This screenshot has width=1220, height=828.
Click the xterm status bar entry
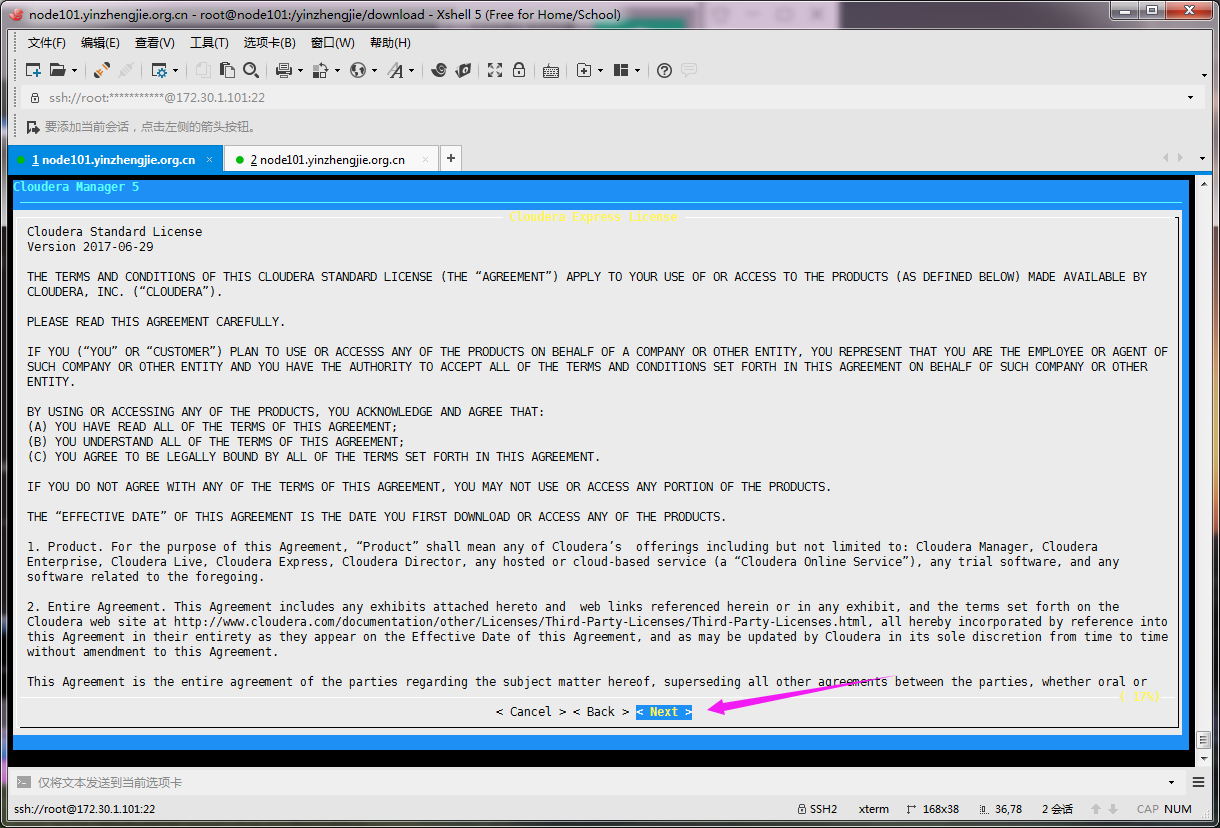[874, 809]
